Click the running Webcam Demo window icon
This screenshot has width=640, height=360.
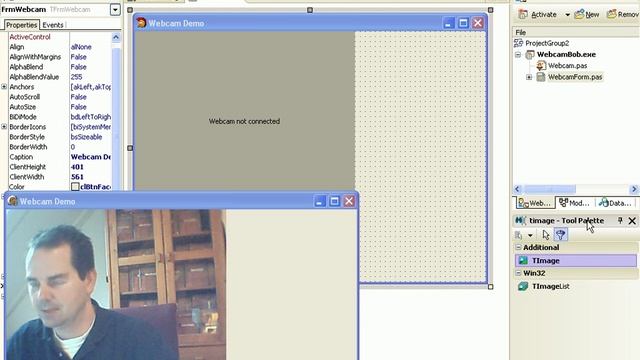pos(13,201)
